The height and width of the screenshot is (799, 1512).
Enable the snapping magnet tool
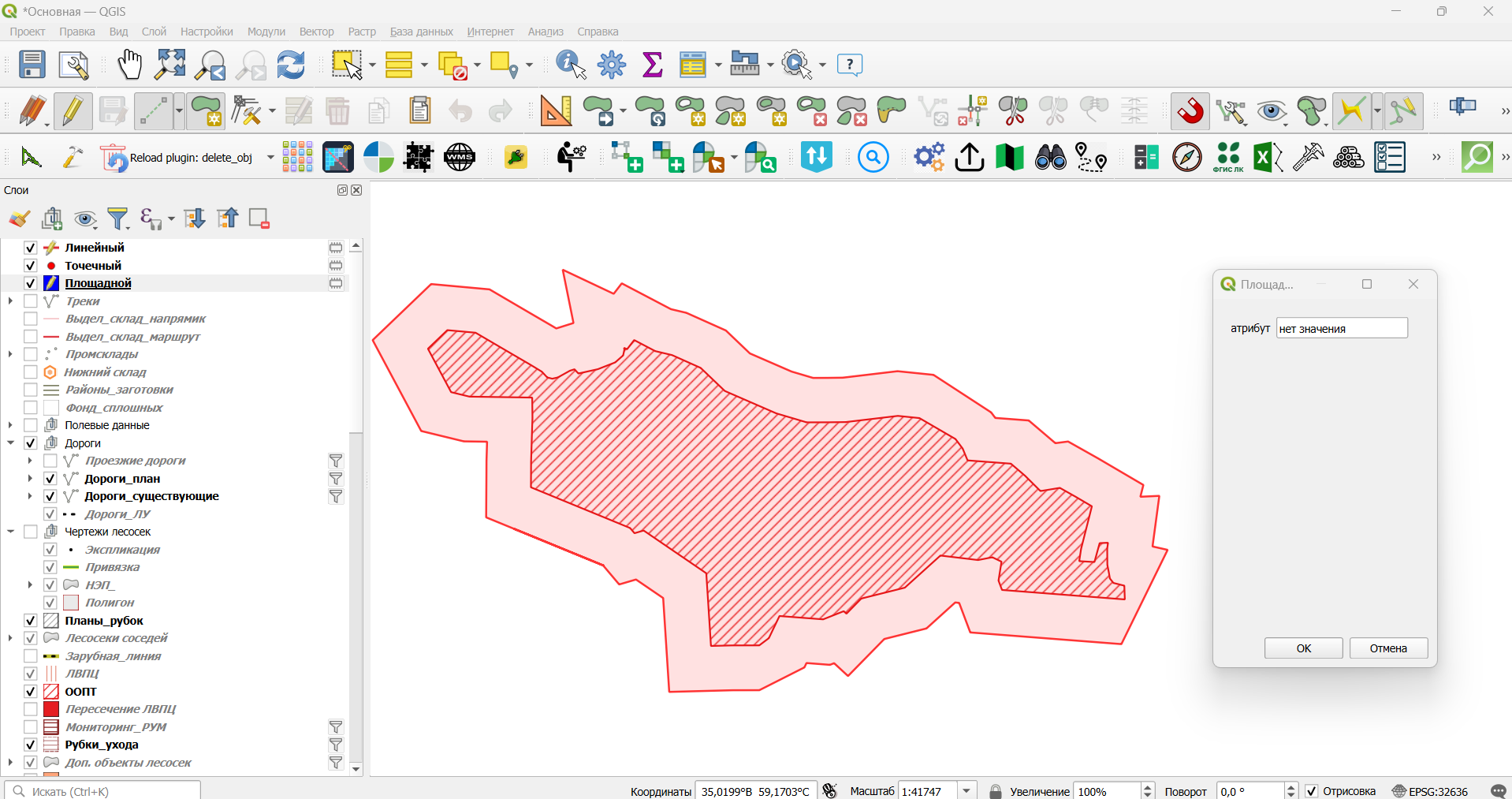(x=1190, y=110)
